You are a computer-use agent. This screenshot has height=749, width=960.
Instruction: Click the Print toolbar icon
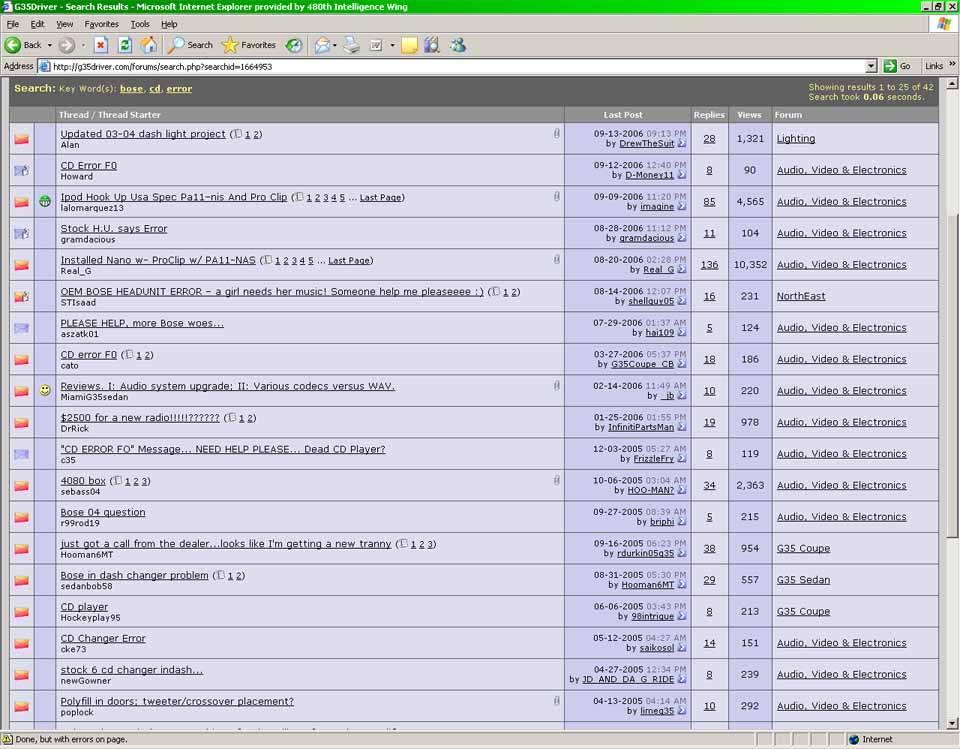coord(351,45)
